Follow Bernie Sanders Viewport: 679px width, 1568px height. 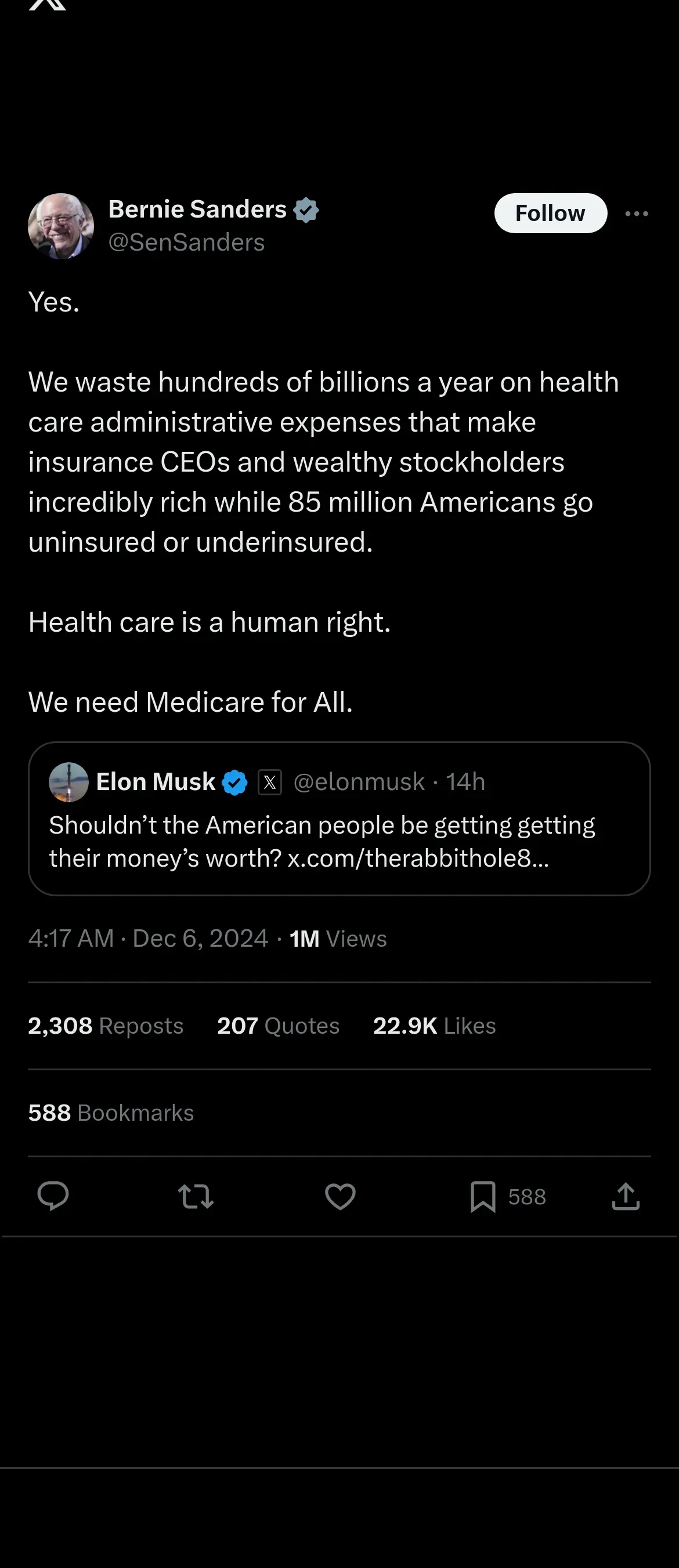(550, 213)
